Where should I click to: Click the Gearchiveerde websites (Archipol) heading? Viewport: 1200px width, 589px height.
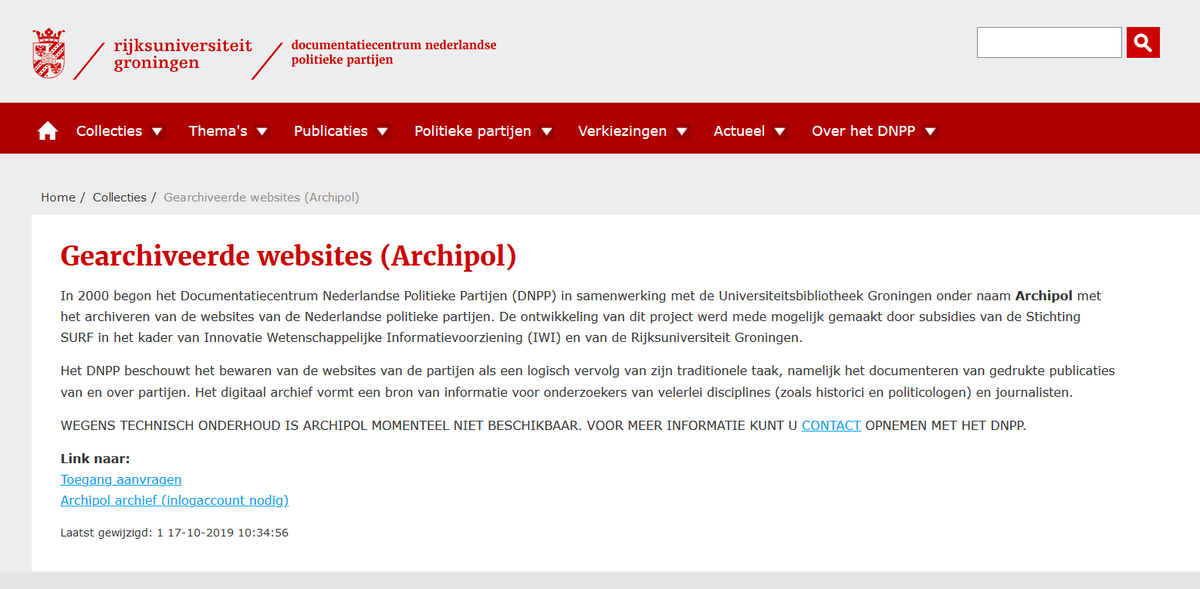point(288,256)
